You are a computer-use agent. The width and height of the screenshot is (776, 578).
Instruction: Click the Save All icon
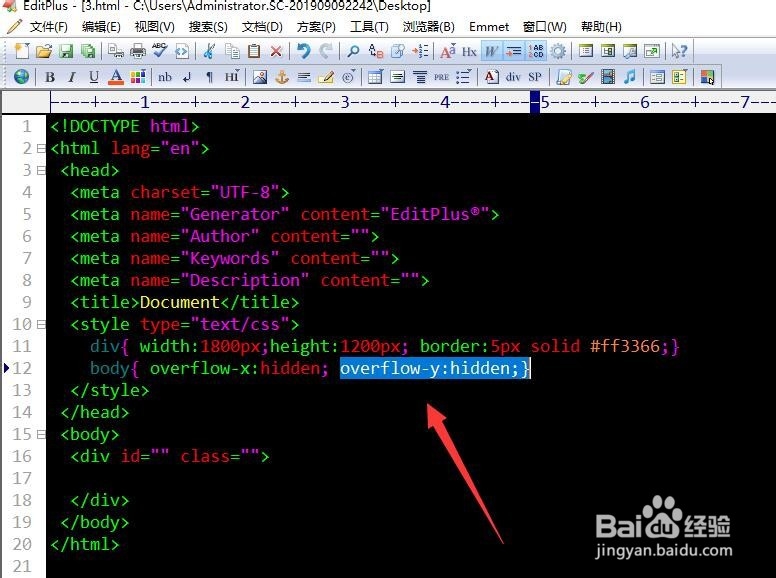pos(88,51)
